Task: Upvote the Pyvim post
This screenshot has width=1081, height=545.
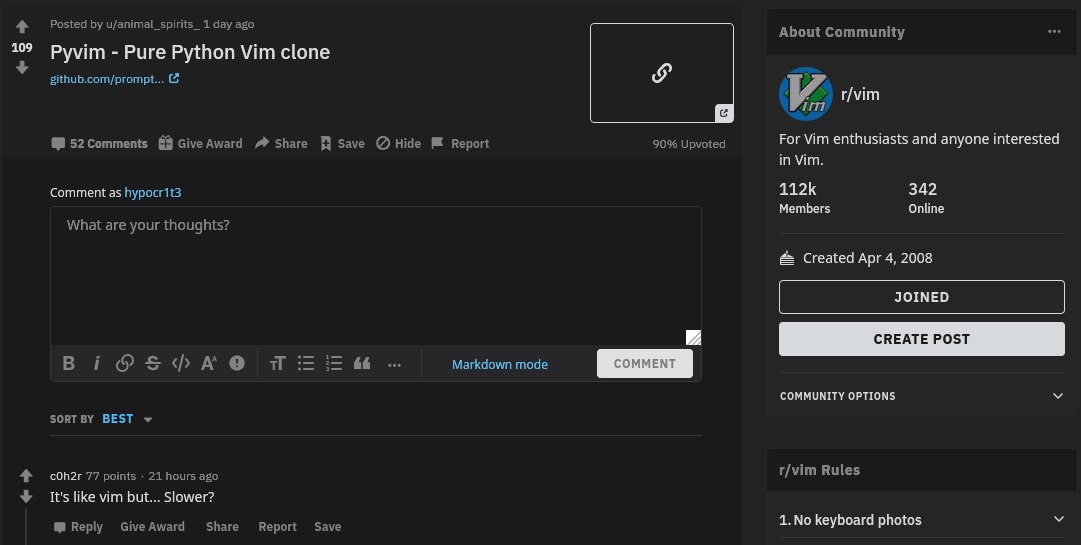Action: (22, 27)
